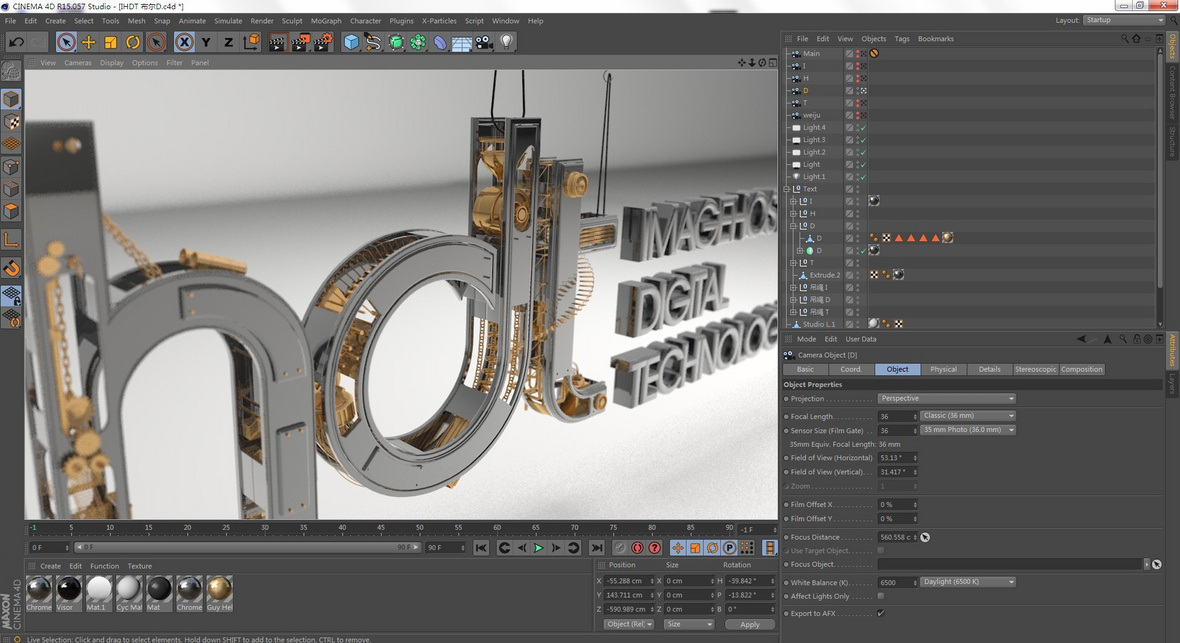
Task: Toggle the red visibility dot on Main
Action: (857, 54)
